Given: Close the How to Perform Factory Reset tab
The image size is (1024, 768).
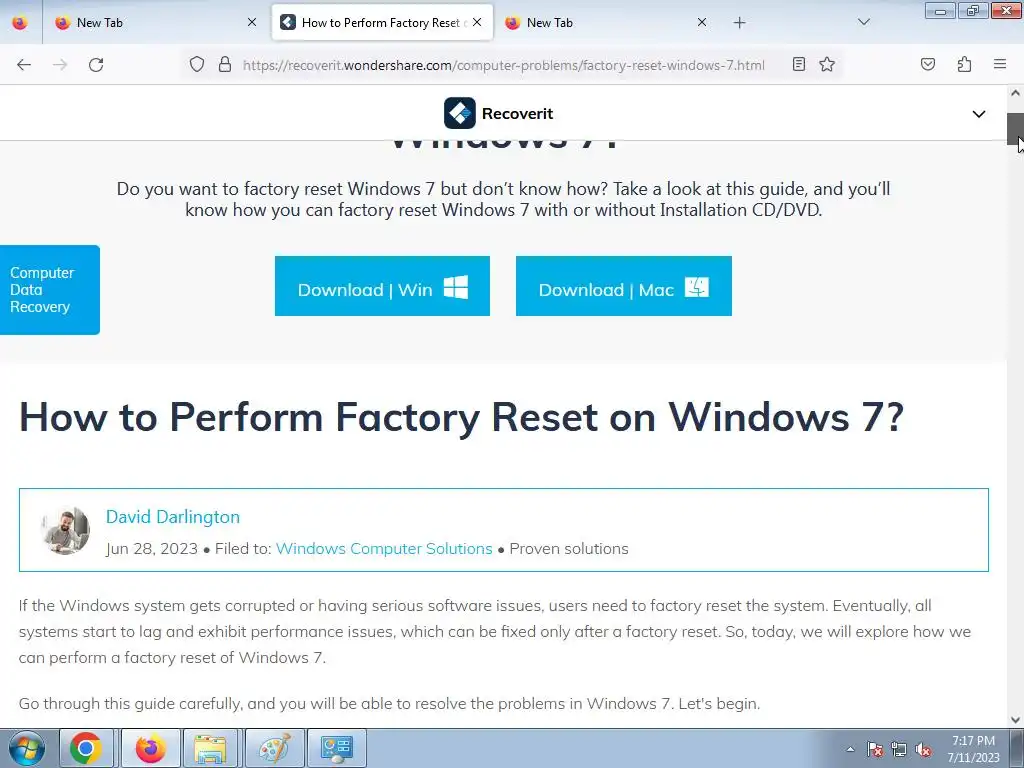Looking at the screenshot, I should [x=477, y=22].
